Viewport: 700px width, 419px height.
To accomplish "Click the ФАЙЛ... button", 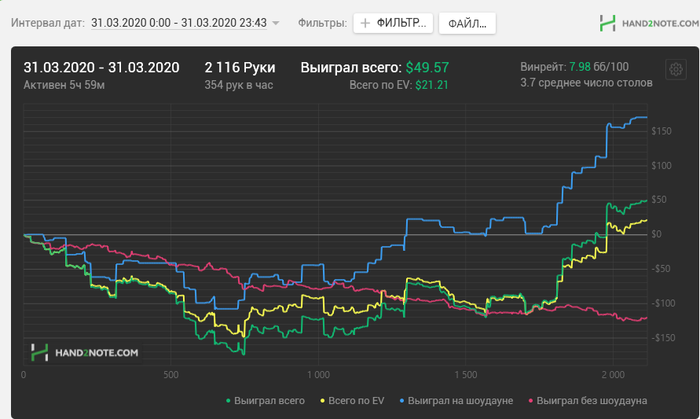I will [467, 24].
